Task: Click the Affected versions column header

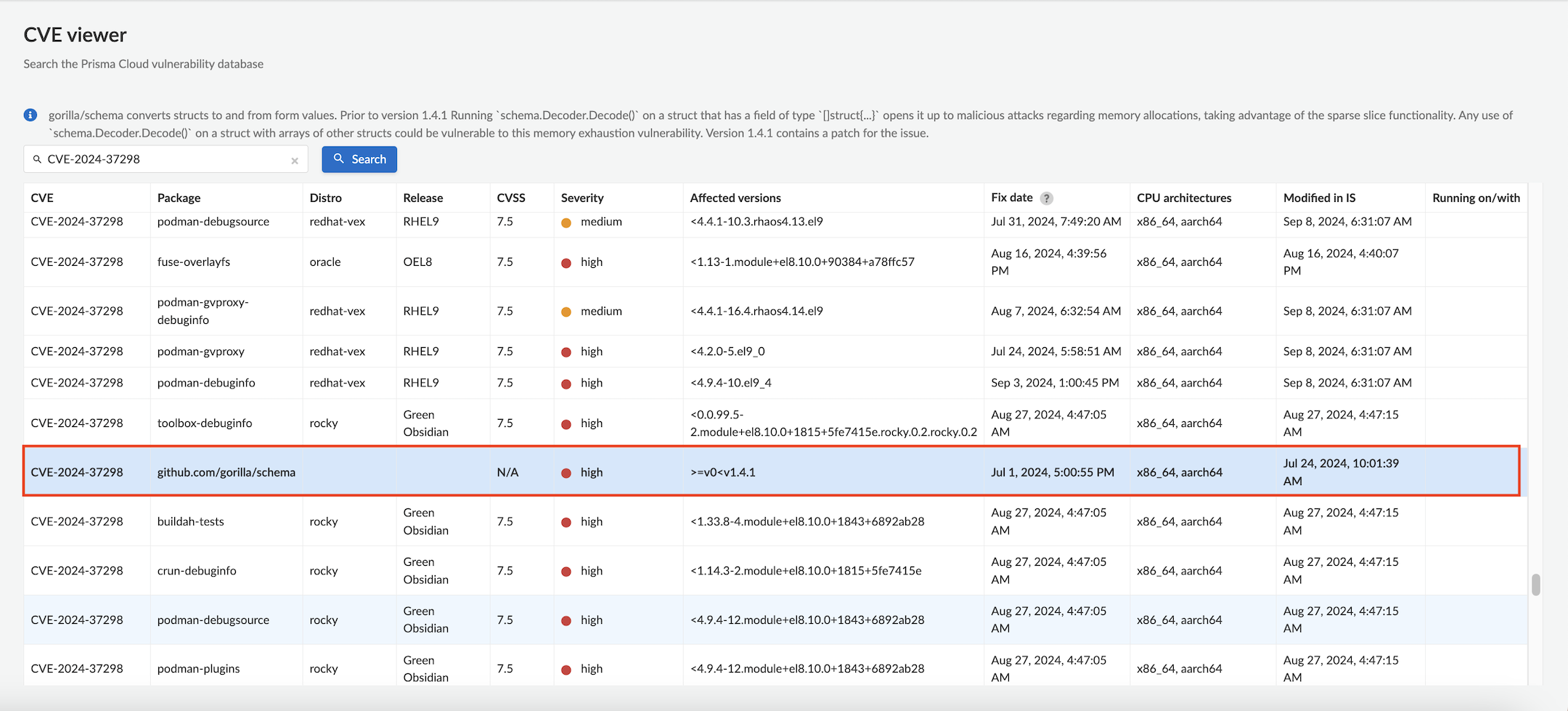Action: (x=735, y=198)
